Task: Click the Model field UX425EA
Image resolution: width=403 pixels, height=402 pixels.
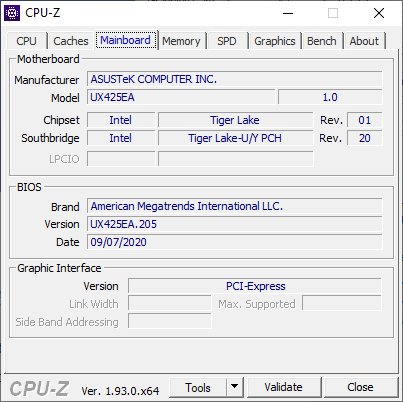Action: [181, 97]
